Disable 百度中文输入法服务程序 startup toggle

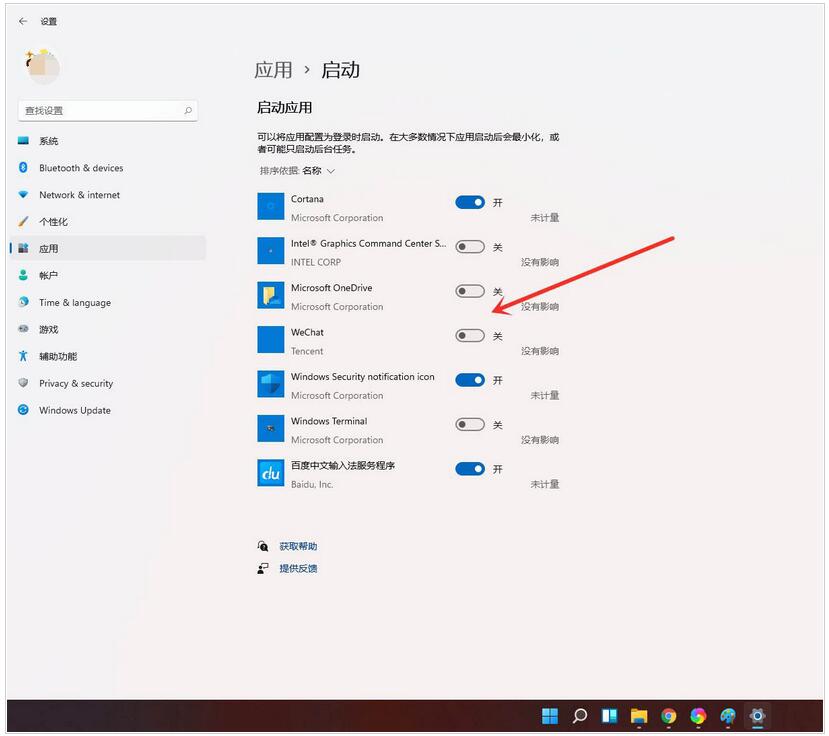[x=470, y=469]
